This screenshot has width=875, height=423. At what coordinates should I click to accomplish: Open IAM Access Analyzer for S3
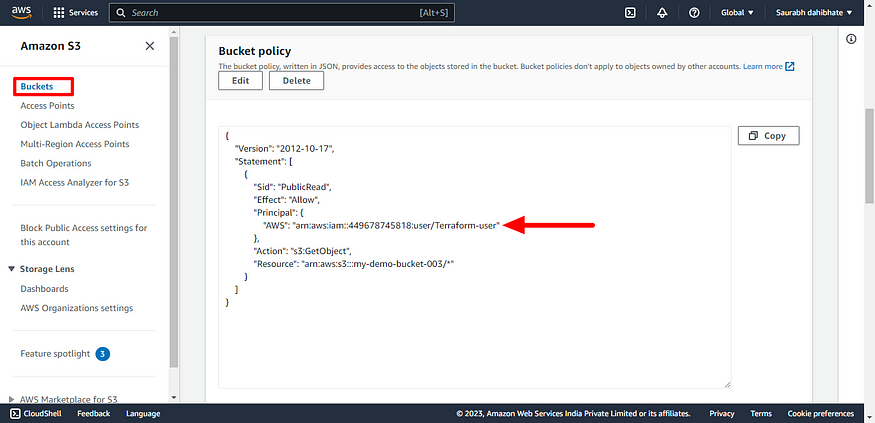75,182
